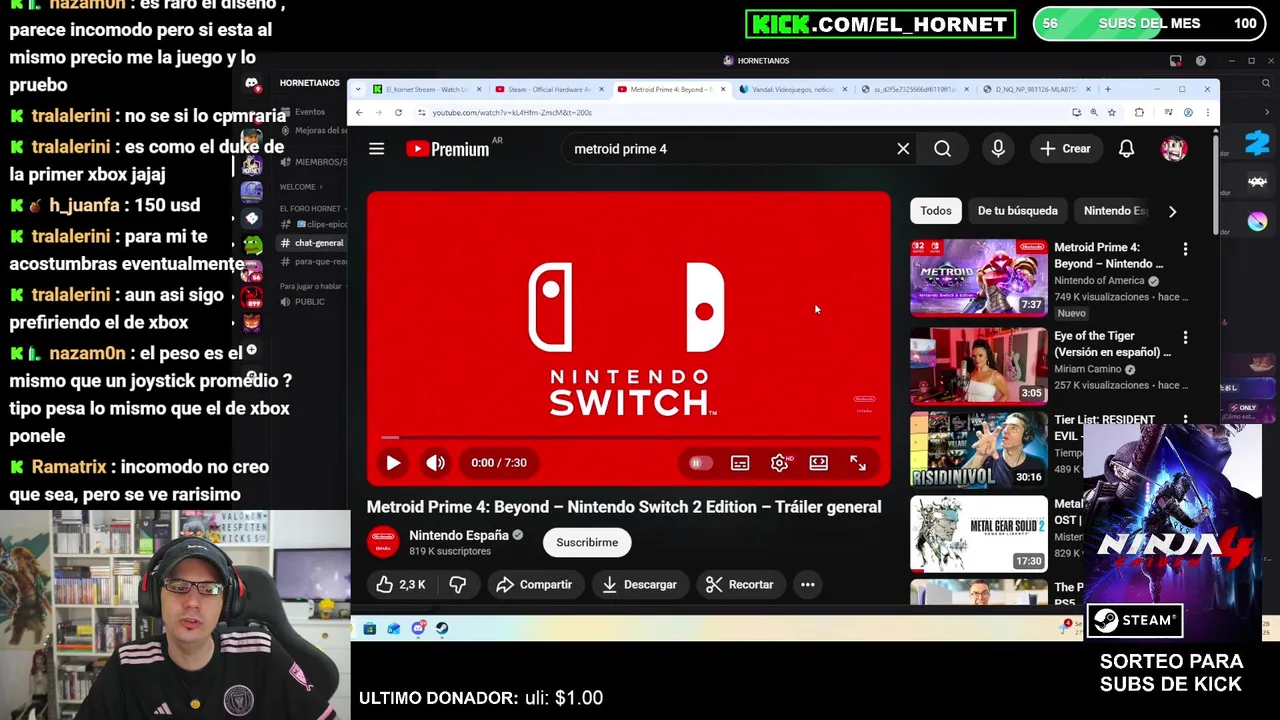The image size is (1280, 720).
Task: Open the YouTube guide hamburger menu
Action: [x=376, y=149]
